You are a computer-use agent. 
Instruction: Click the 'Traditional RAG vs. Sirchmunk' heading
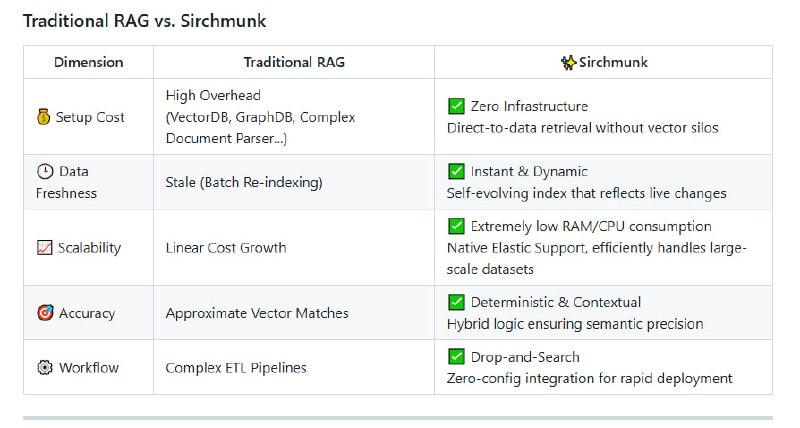pos(144,20)
